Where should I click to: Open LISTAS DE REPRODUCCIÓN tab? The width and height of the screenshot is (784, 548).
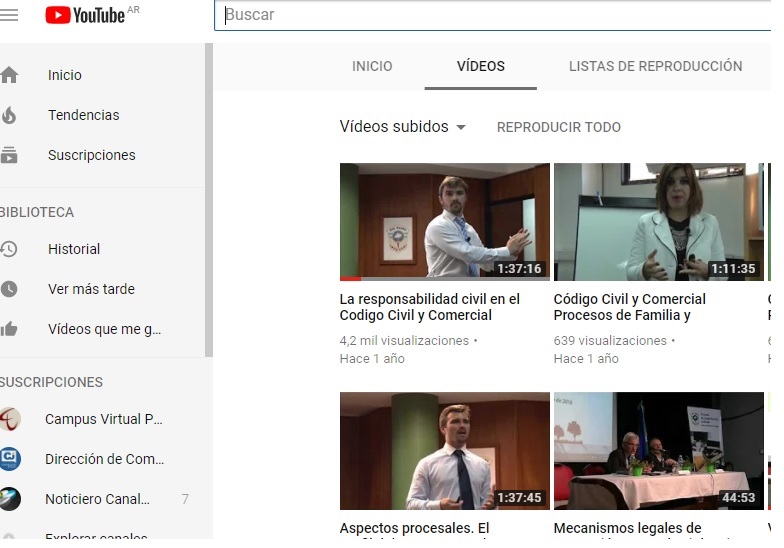click(655, 66)
